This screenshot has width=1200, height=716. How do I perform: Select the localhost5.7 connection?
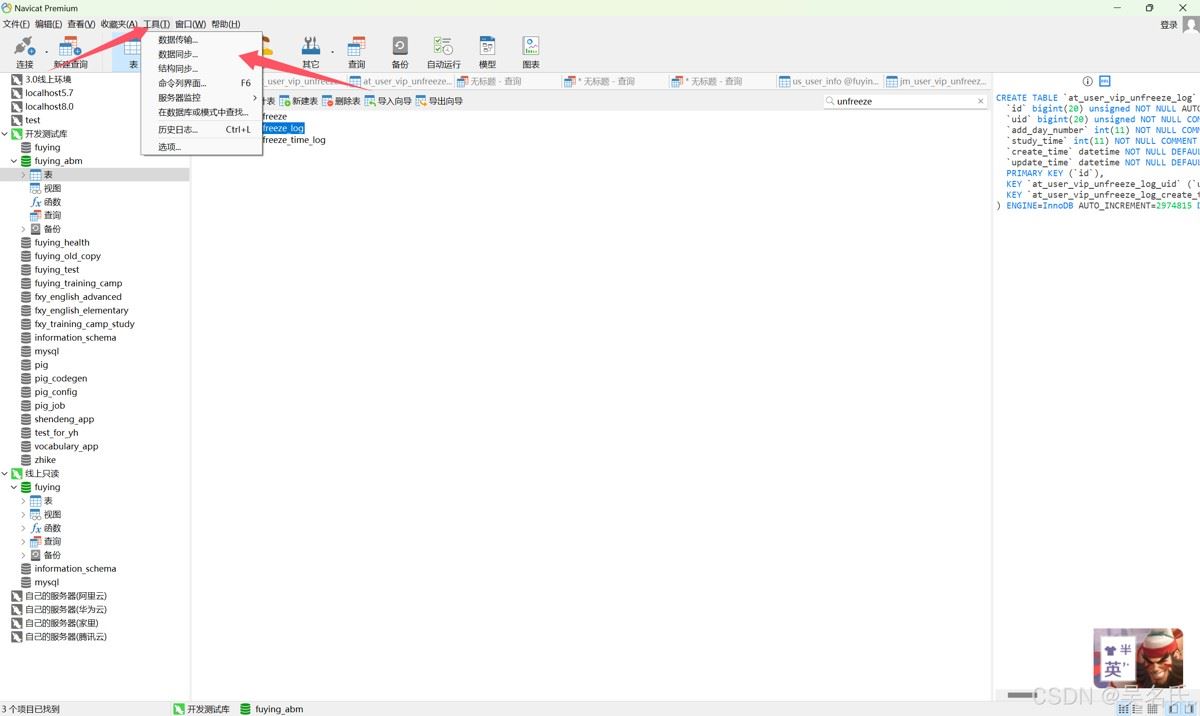click(49, 93)
